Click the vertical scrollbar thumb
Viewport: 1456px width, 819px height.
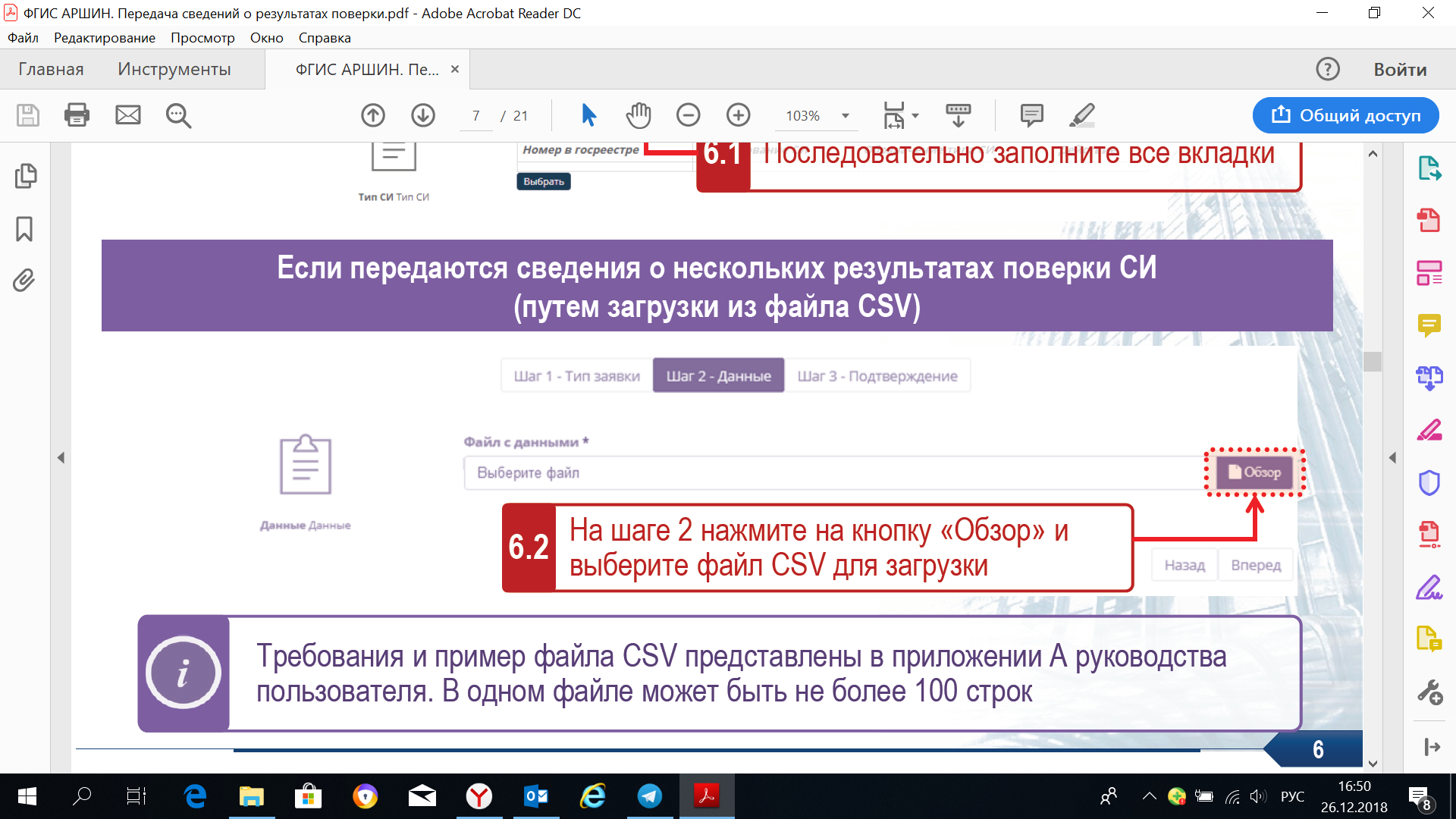[1372, 361]
